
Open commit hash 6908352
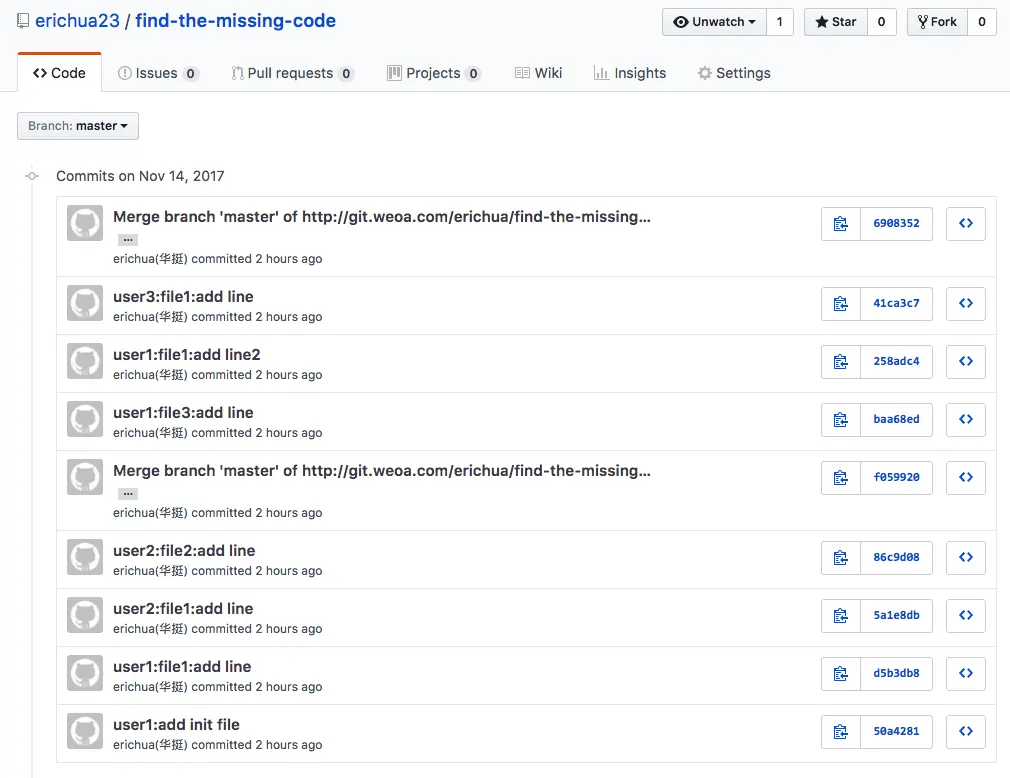[x=897, y=223]
